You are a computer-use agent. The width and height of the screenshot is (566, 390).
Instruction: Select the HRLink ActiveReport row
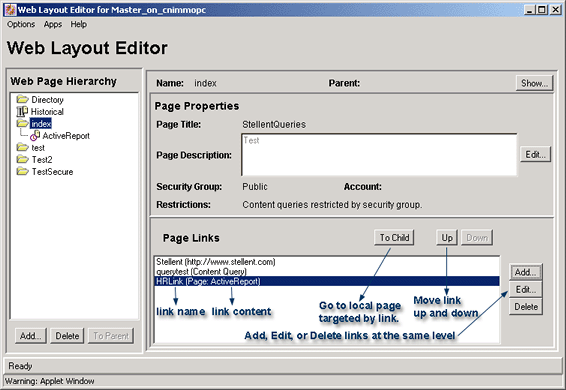(x=327, y=281)
